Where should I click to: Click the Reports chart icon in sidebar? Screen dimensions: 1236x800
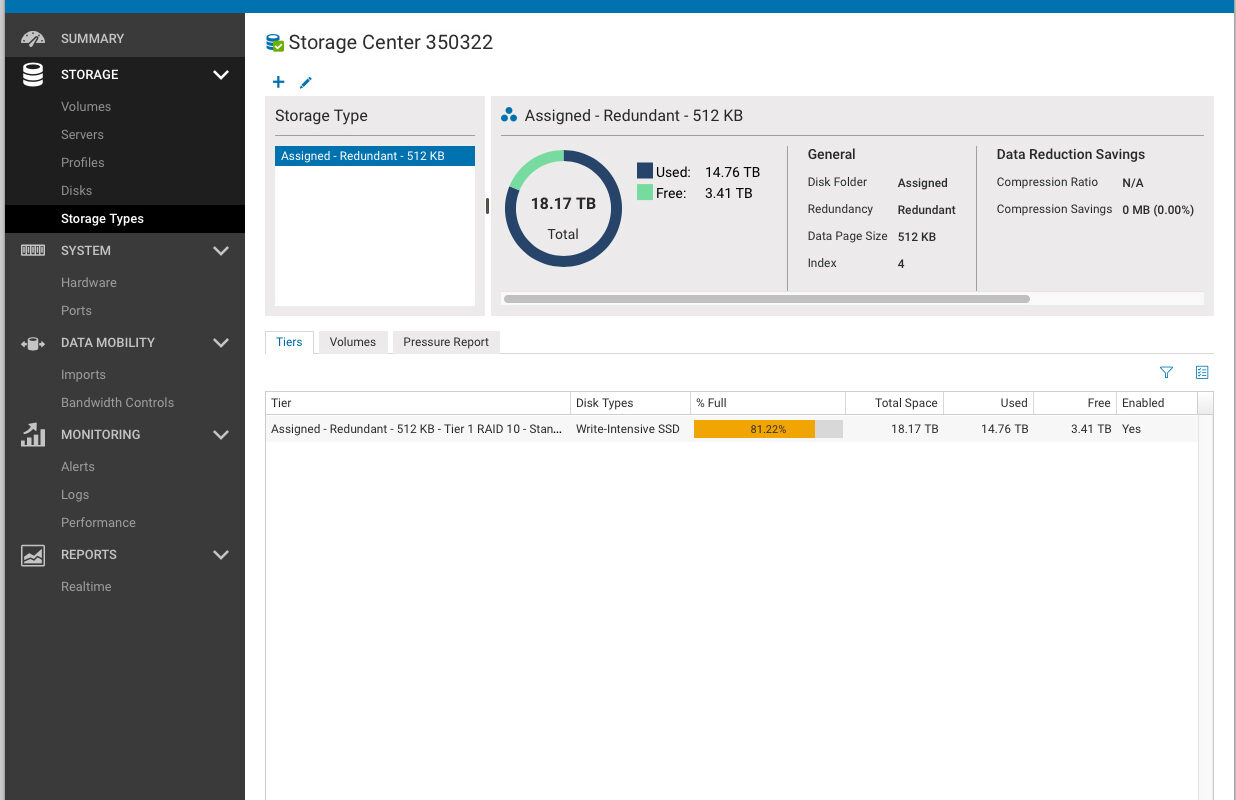tap(33, 555)
